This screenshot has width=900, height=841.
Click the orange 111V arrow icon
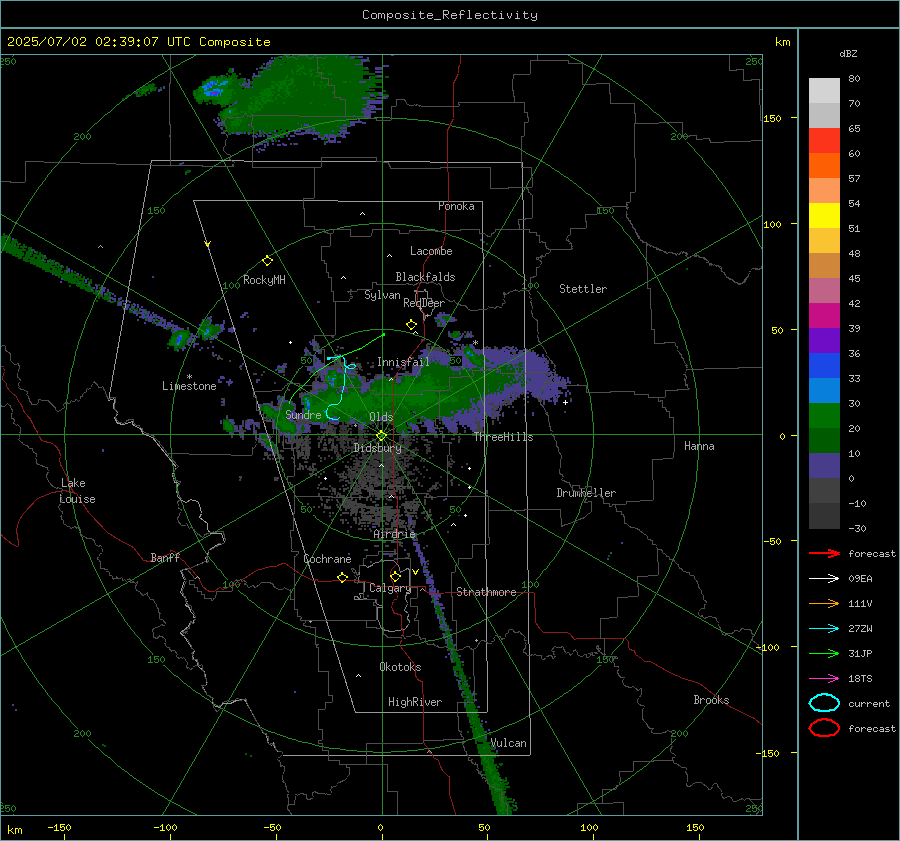[824, 603]
